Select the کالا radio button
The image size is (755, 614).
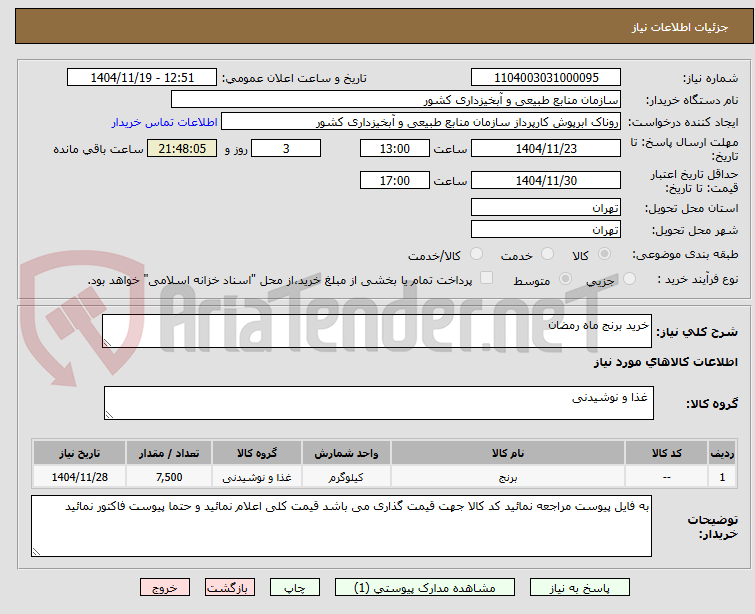(604, 254)
